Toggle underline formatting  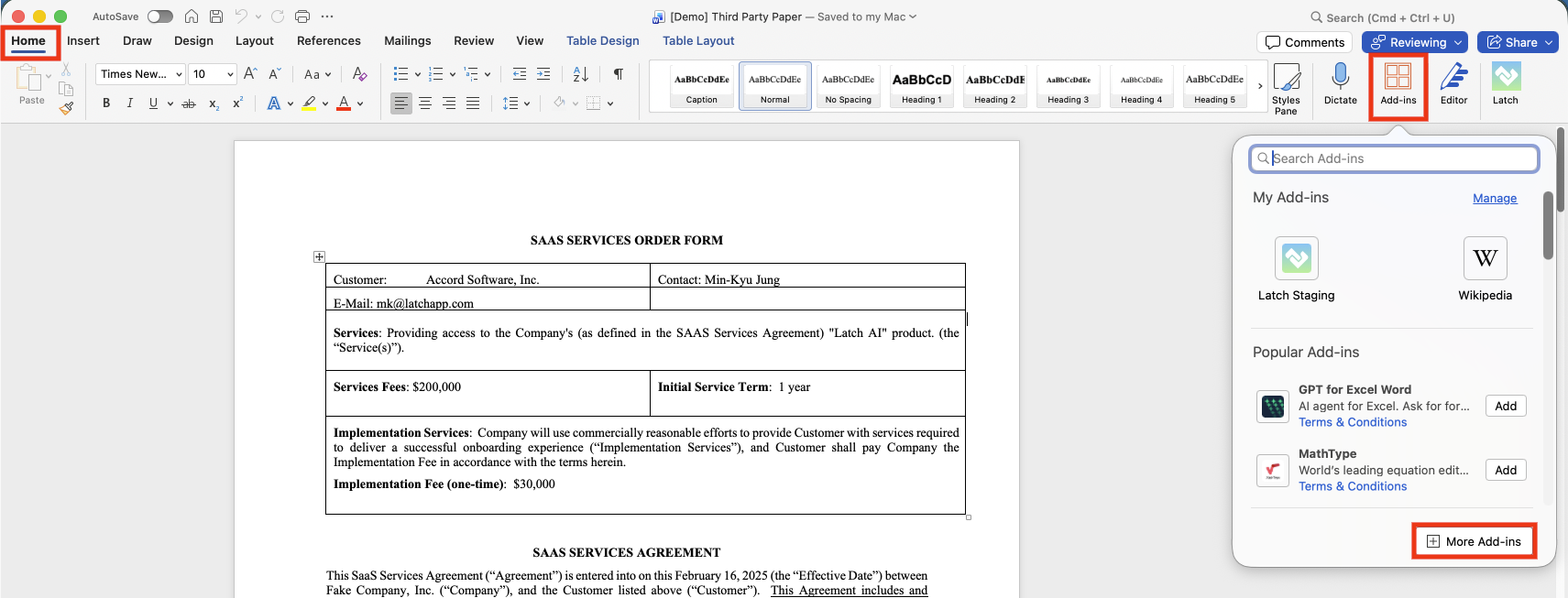coord(153,103)
